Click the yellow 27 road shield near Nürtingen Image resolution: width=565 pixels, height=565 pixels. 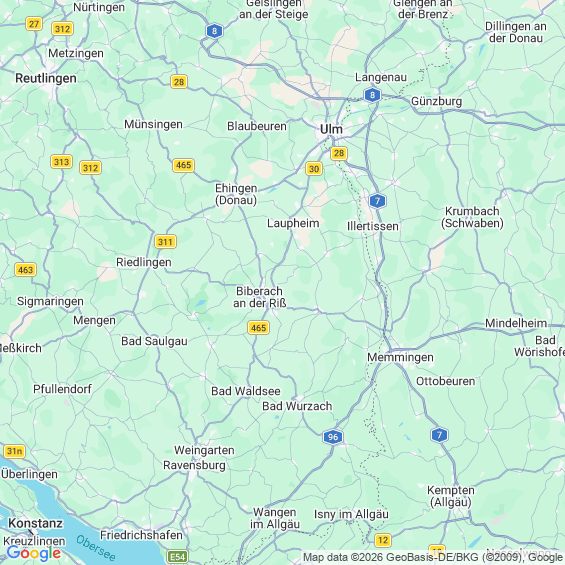point(34,24)
